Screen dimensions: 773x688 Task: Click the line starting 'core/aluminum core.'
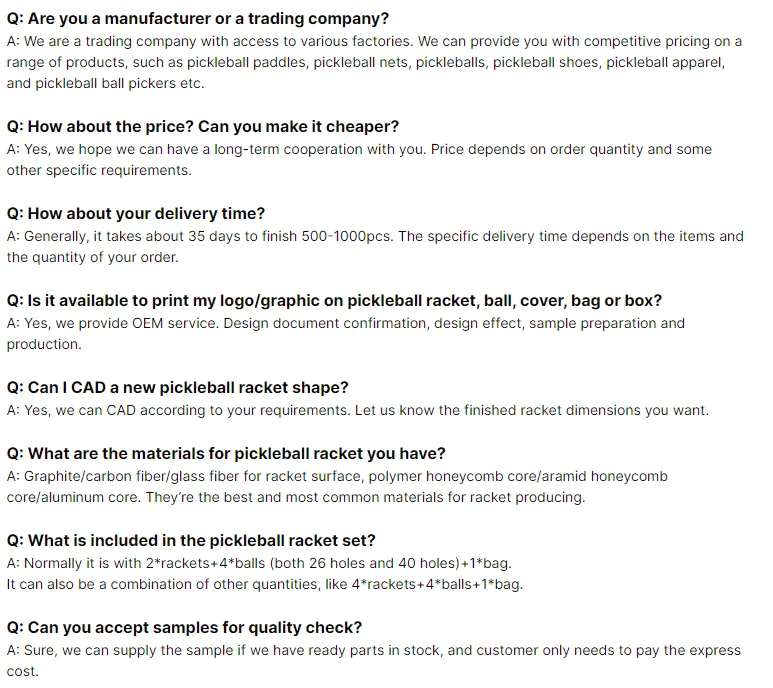coord(296,497)
